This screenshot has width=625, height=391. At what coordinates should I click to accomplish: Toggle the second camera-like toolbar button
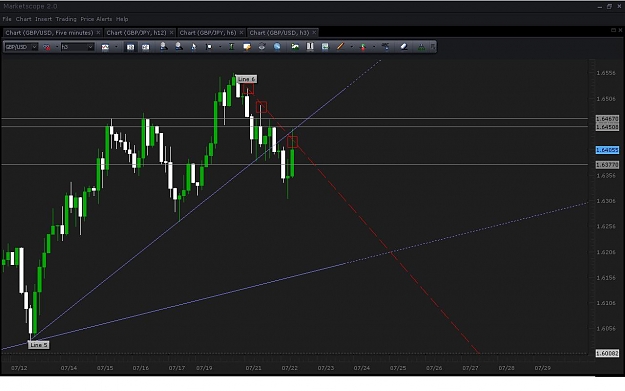(x=145, y=47)
